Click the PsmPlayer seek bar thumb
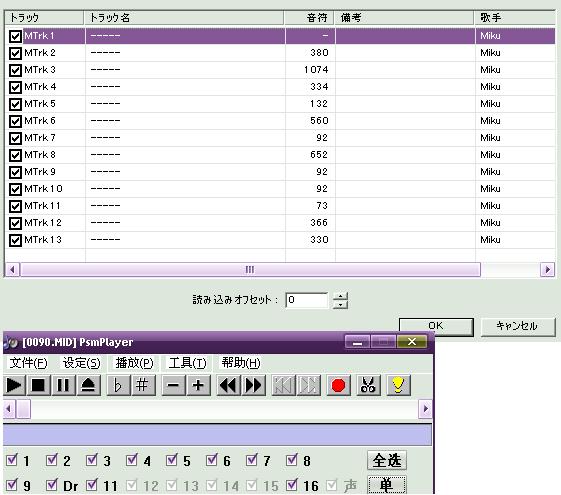 24,409
